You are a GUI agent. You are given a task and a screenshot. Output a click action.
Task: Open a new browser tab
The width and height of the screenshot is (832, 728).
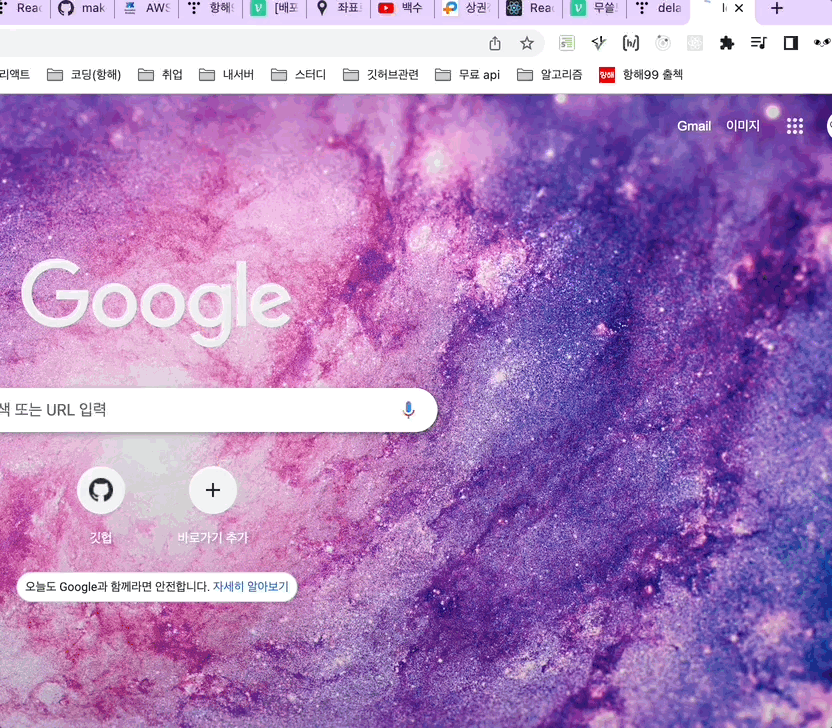click(776, 8)
